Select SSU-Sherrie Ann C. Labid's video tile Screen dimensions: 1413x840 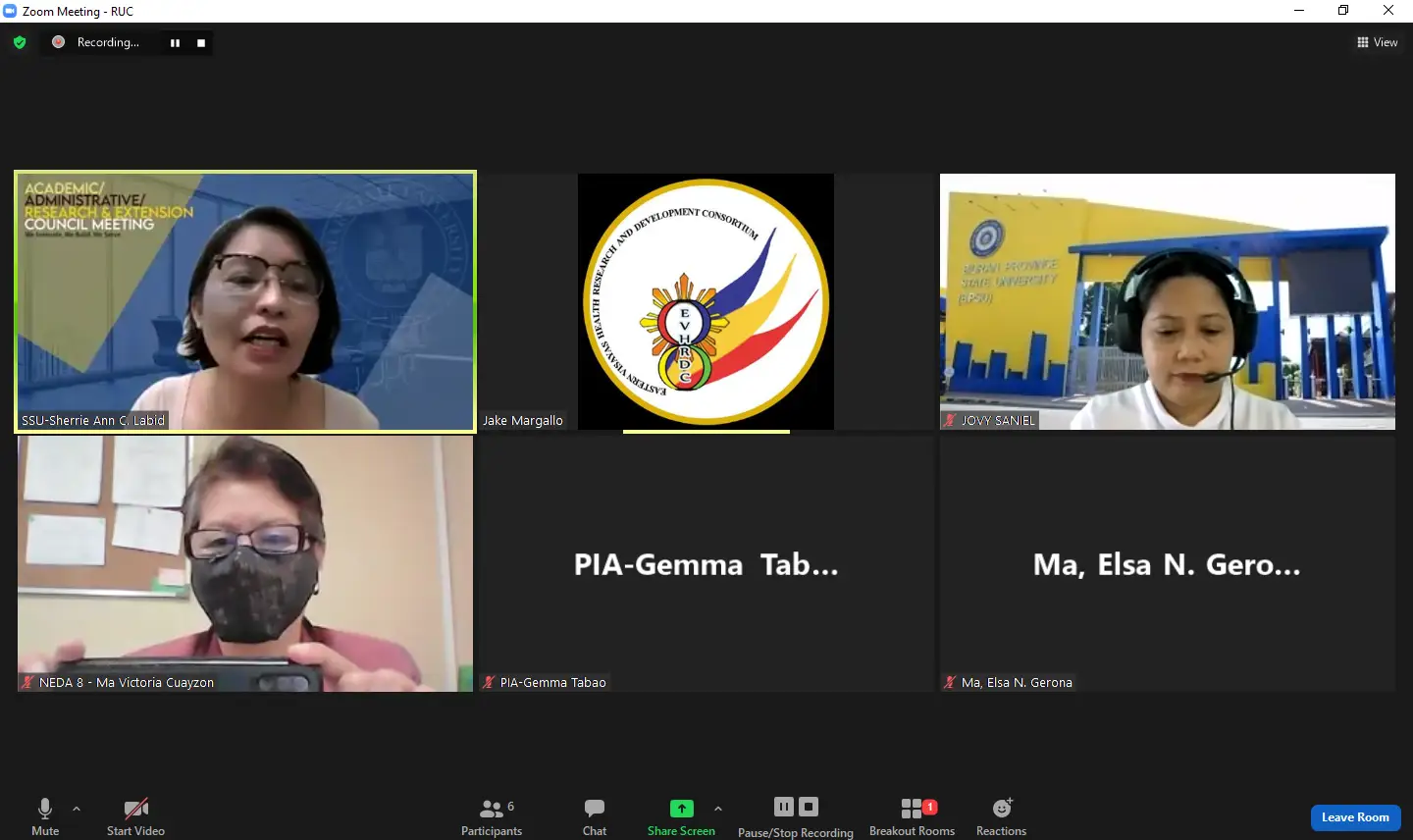pos(245,302)
